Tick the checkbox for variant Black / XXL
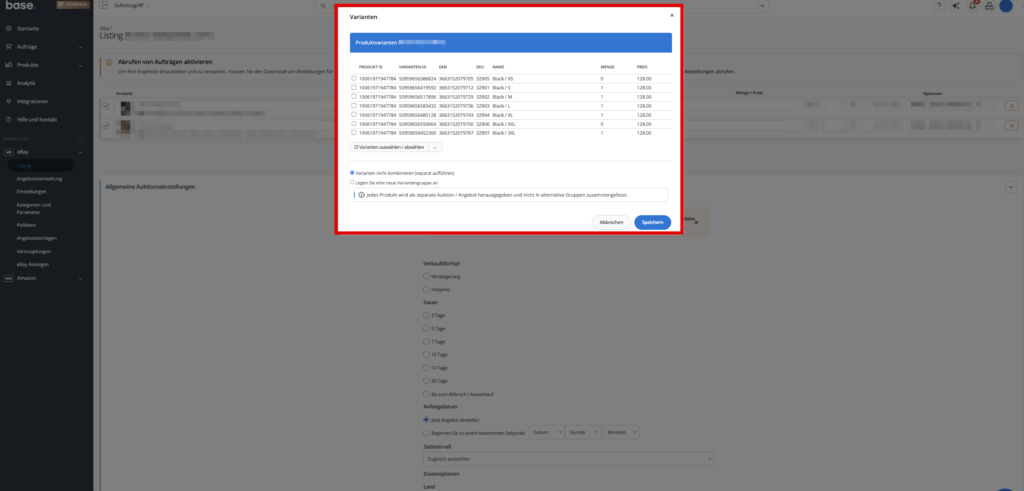Screen dimensions: 1024x491 (354, 123)
